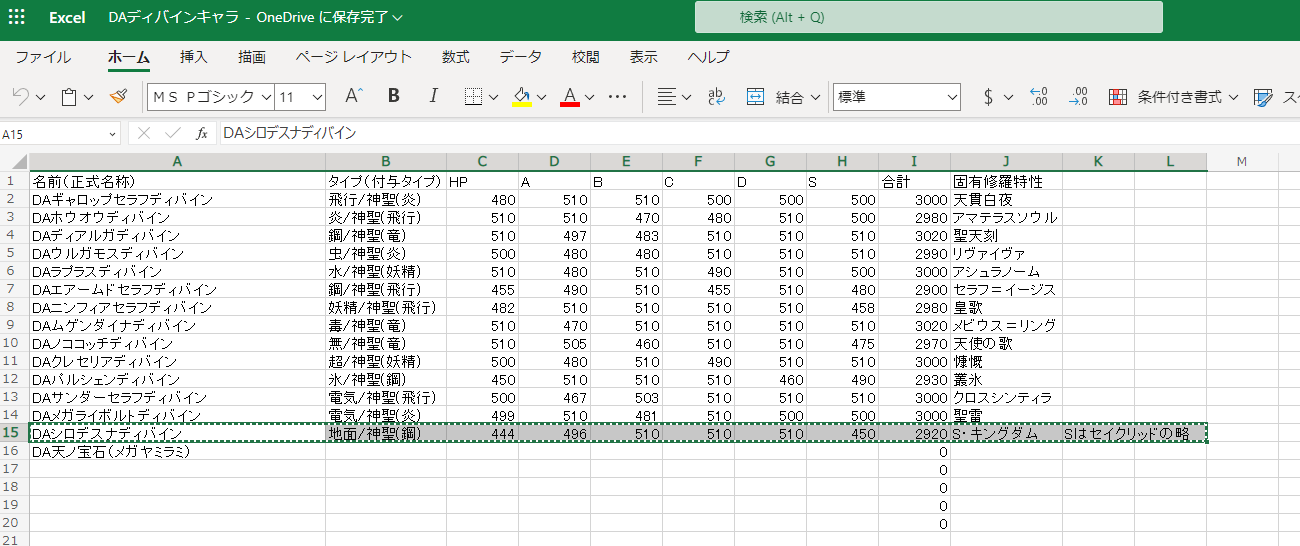Click the currency format dollar icon
1300x546 pixels.
click(988, 97)
